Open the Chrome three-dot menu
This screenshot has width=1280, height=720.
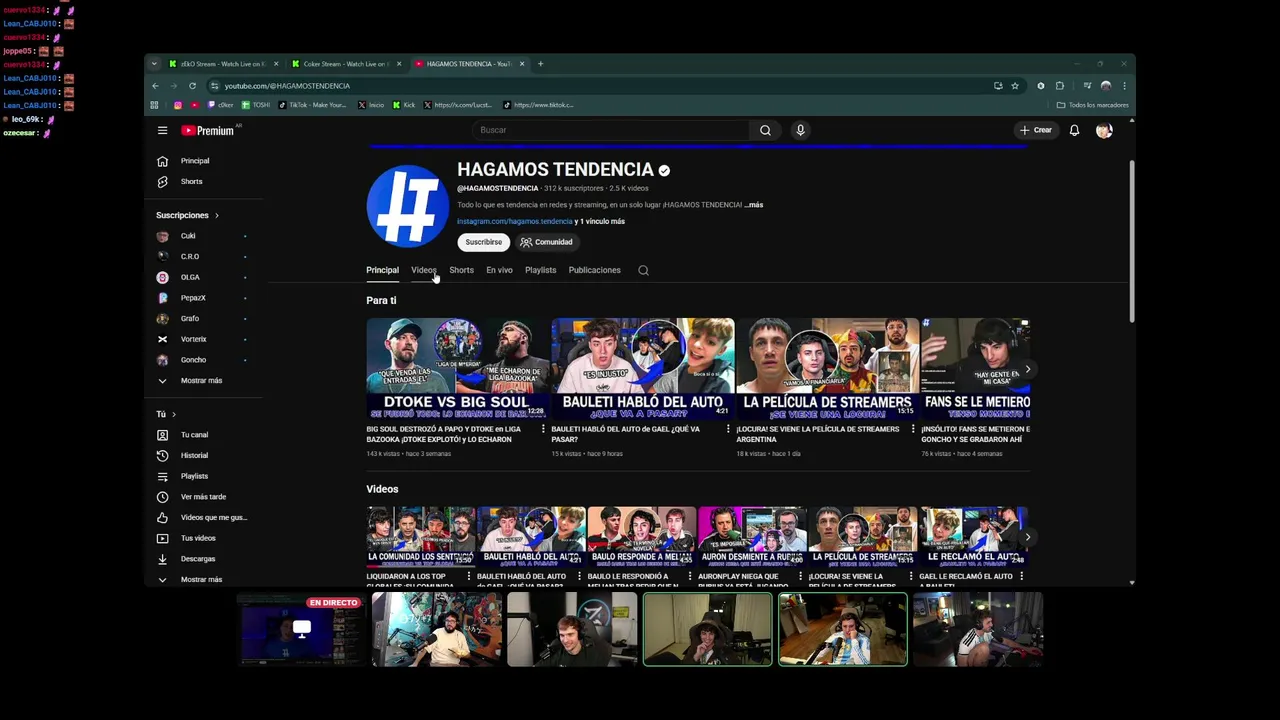point(1124,86)
